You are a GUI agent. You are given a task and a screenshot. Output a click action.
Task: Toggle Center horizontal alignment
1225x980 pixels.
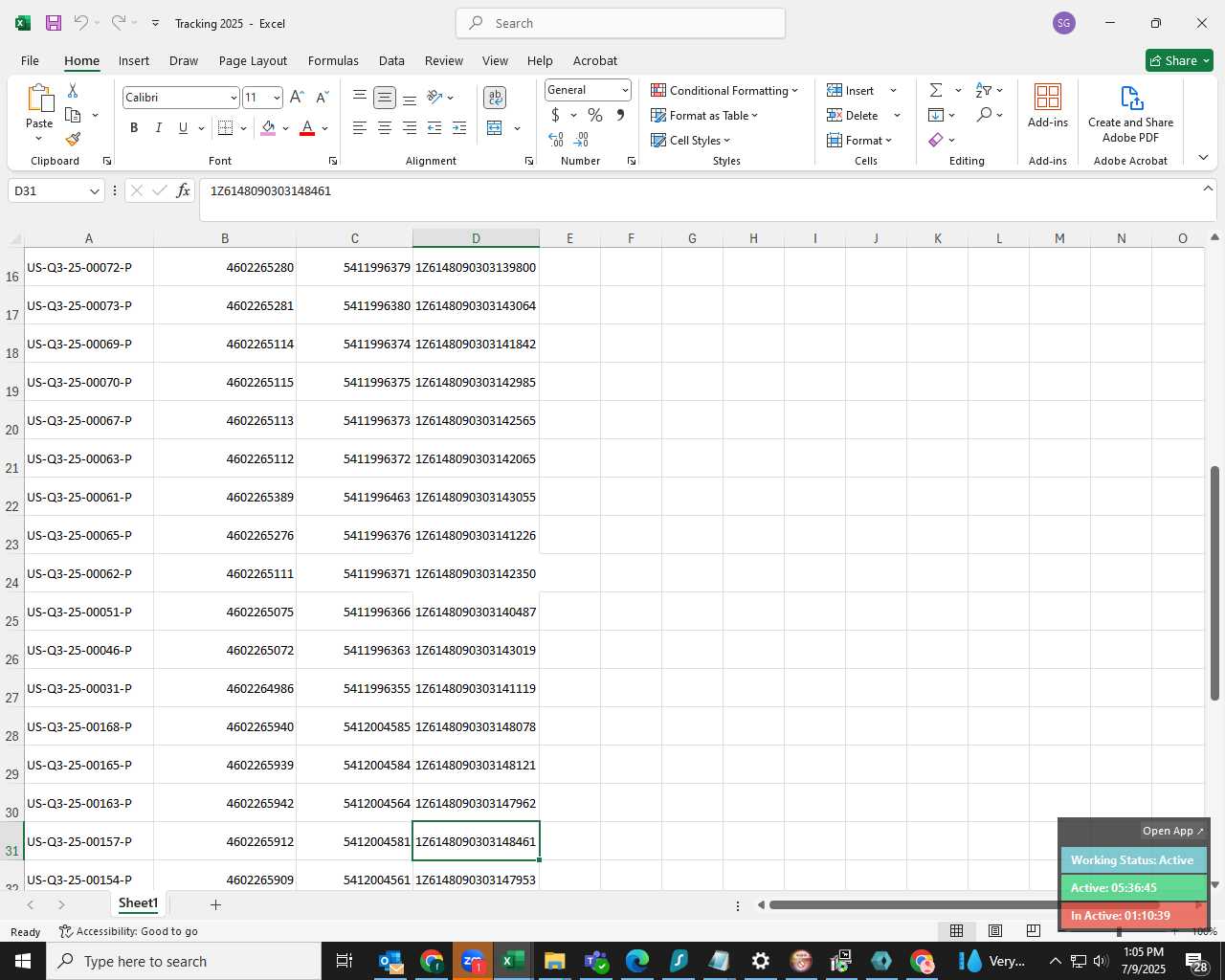coord(385,128)
